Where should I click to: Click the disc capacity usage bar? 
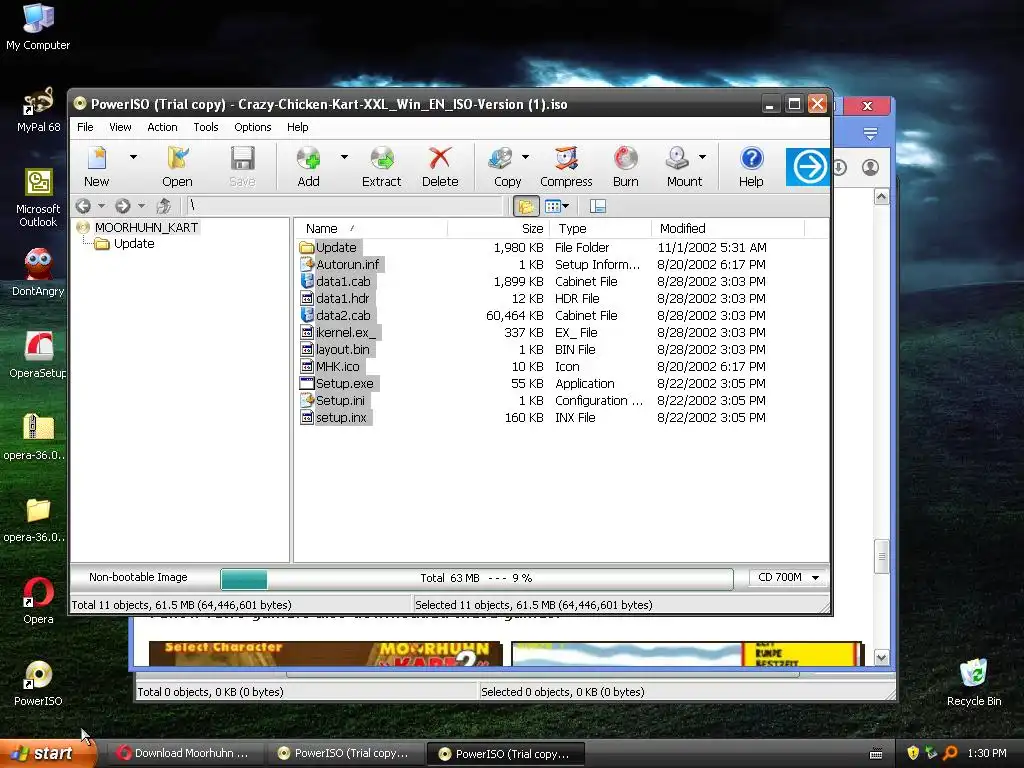point(477,578)
